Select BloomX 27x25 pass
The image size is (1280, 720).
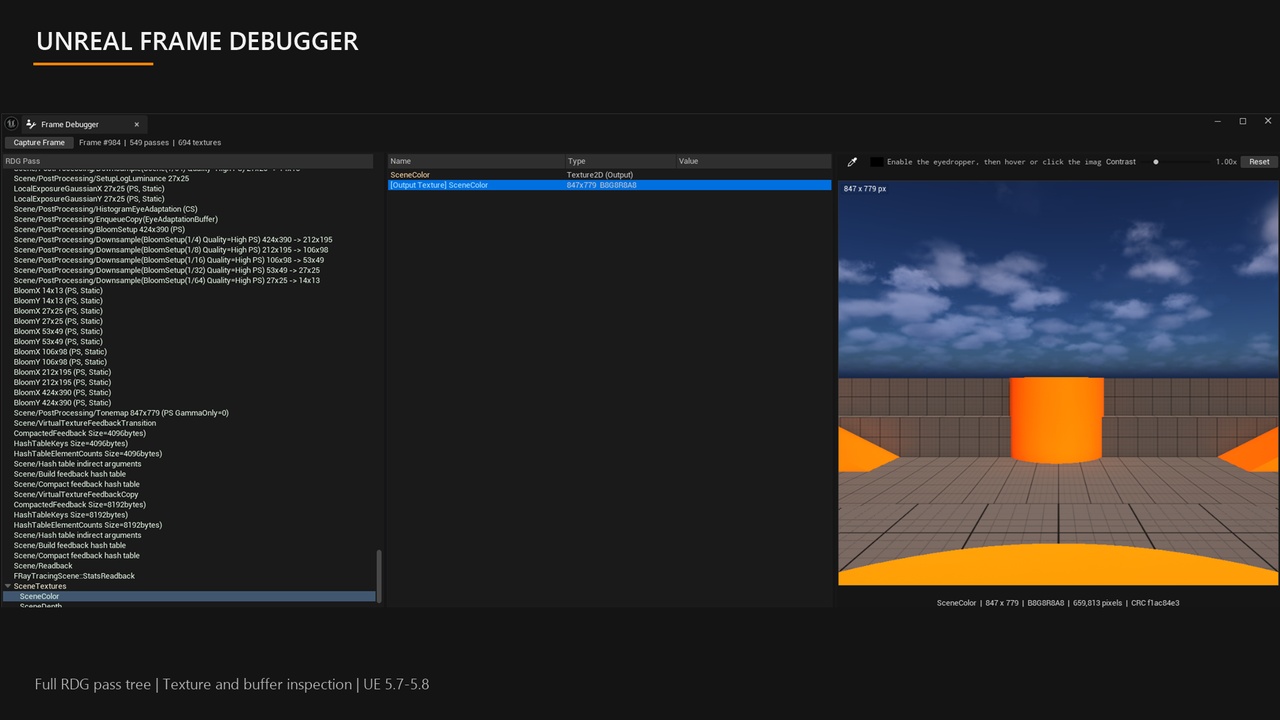point(58,311)
